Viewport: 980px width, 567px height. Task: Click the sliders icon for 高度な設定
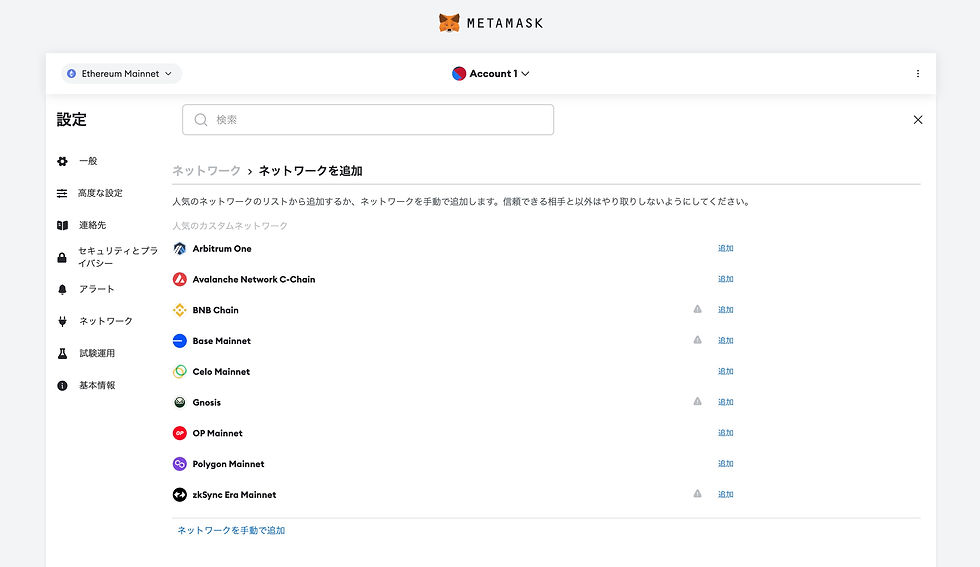pyautogui.click(x=62, y=193)
